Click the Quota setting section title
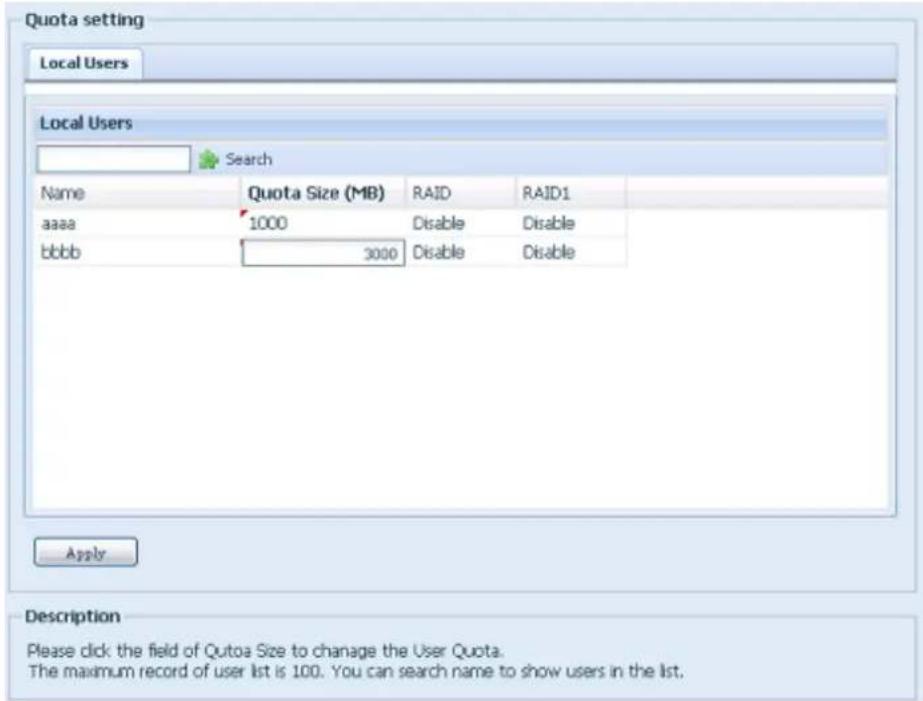The height and width of the screenshot is (701, 923). coord(85,20)
